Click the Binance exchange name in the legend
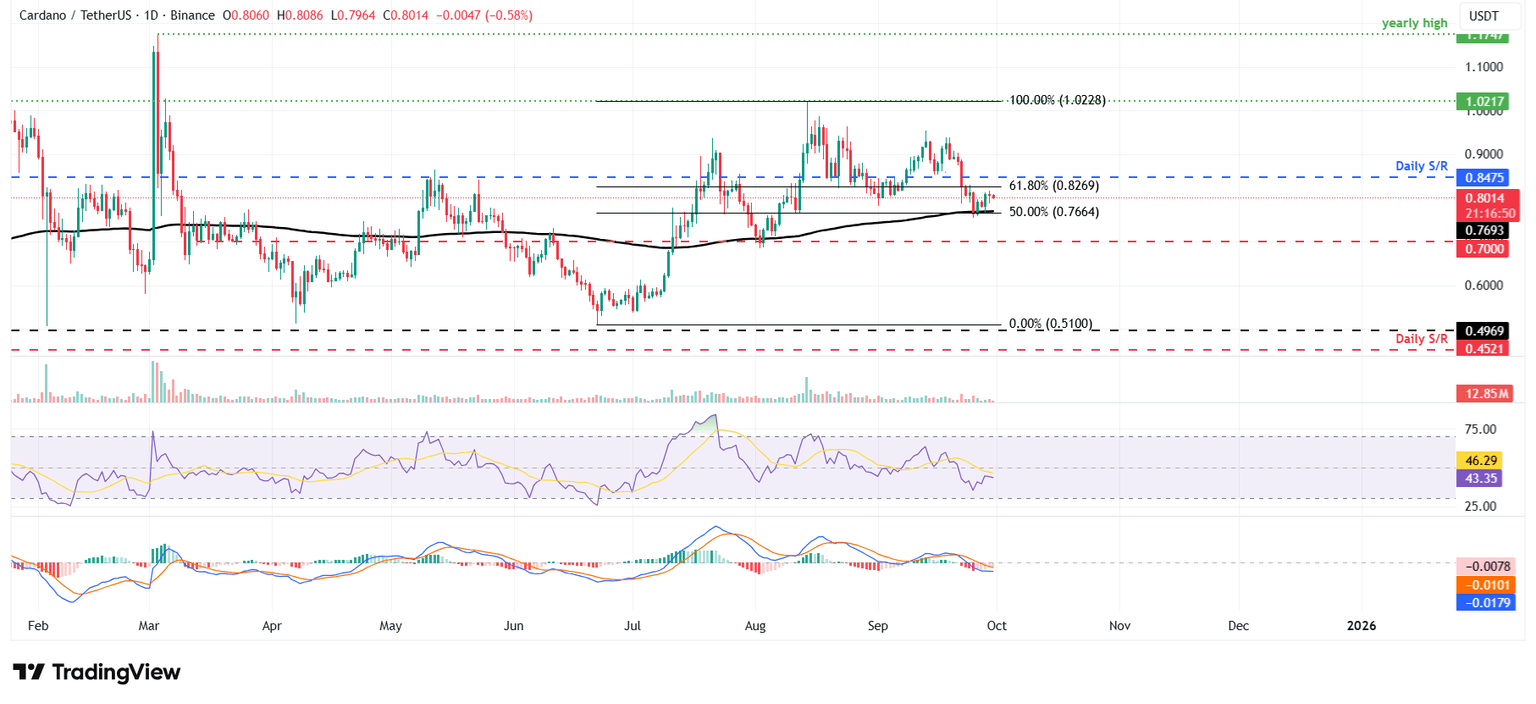The width and height of the screenshot is (1536, 704). coord(190,15)
